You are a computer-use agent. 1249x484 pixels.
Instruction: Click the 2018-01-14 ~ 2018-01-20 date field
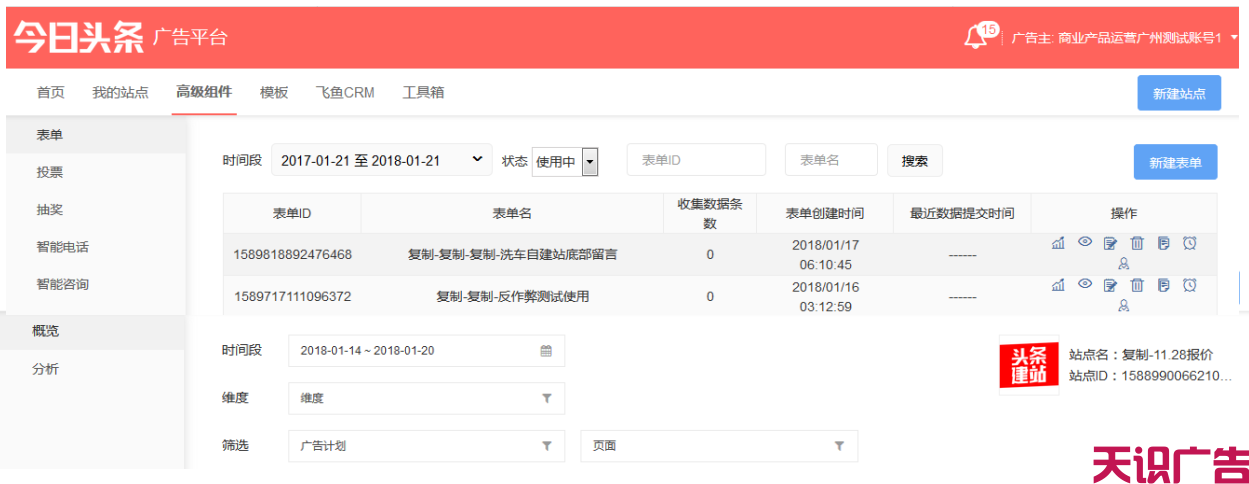tap(426, 351)
